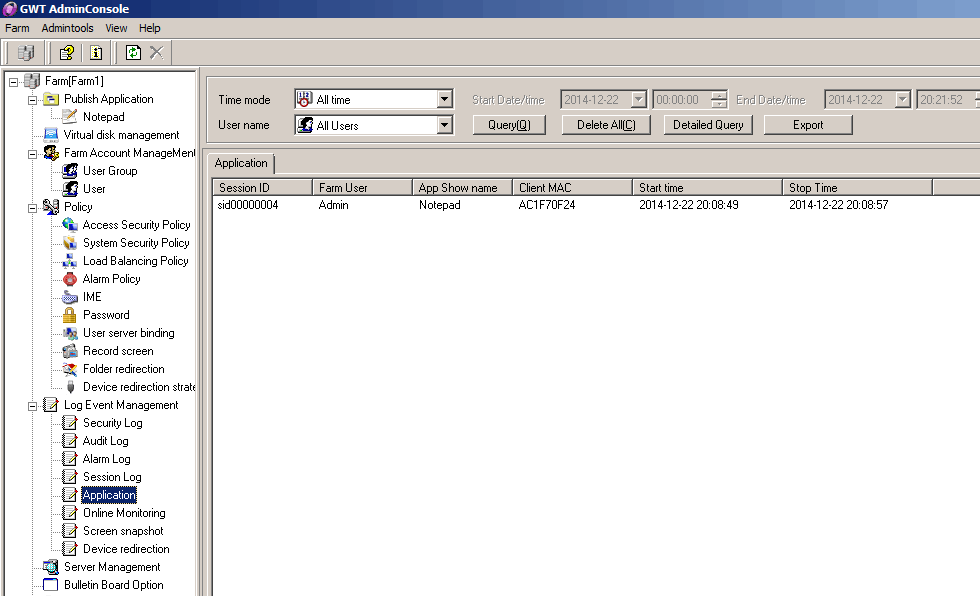The height and width of the screenshot is (596, 980).
Task: Click the green refresh toolbar icon
Action: coord(133,53)
